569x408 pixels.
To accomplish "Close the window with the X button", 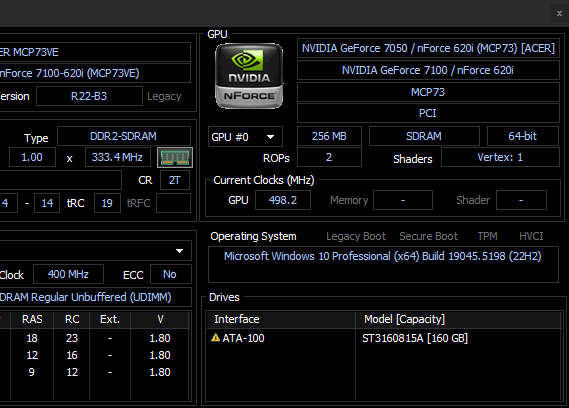I will (x=559, y=13).
